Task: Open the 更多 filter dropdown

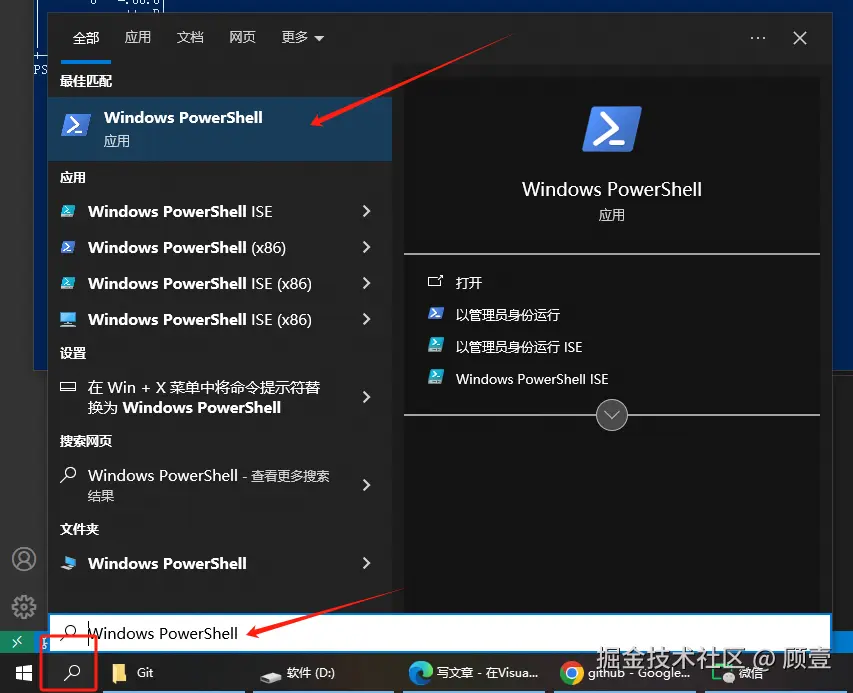Action: [x=302, y=37]
